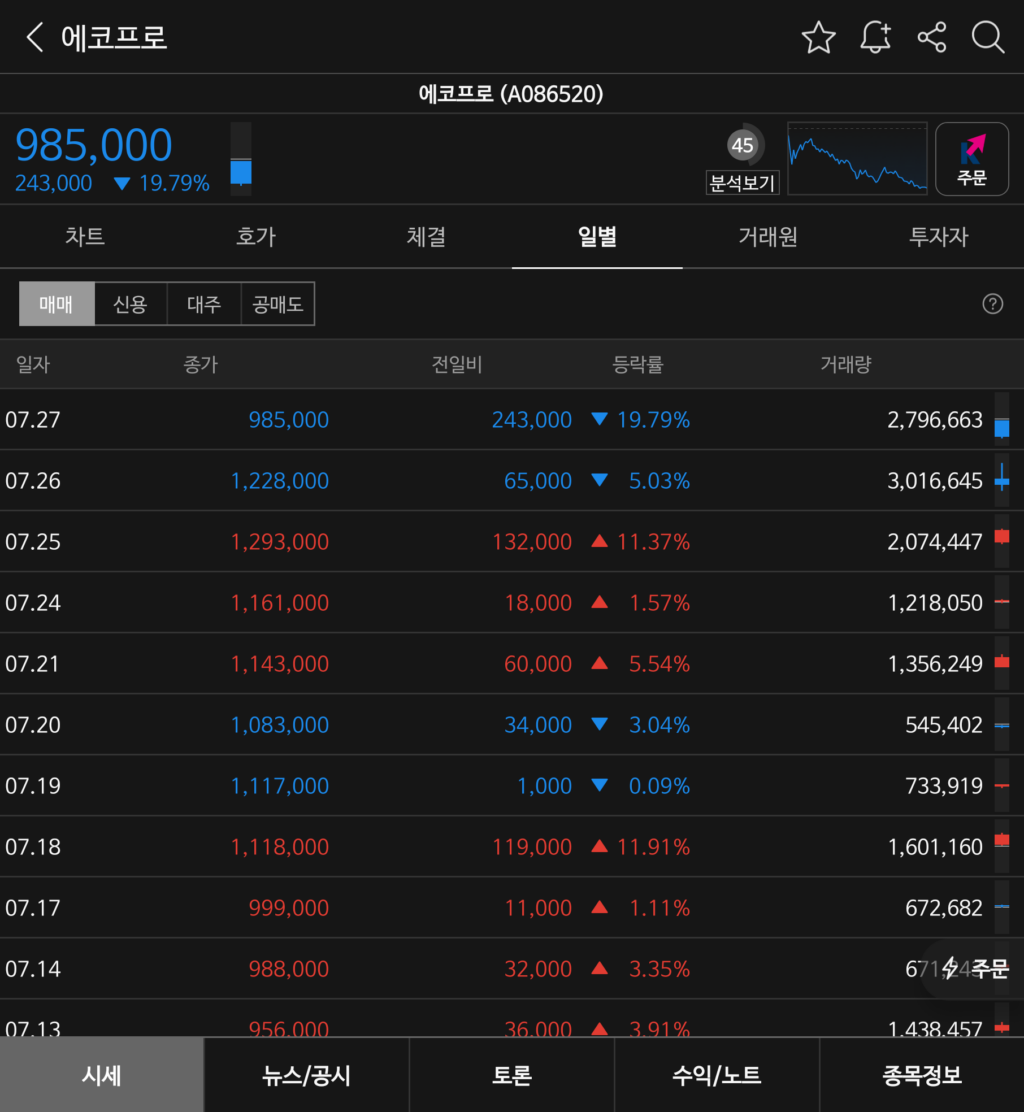
Task: Tap the 11.91% gain on 07.18
Action: [654, 847]
